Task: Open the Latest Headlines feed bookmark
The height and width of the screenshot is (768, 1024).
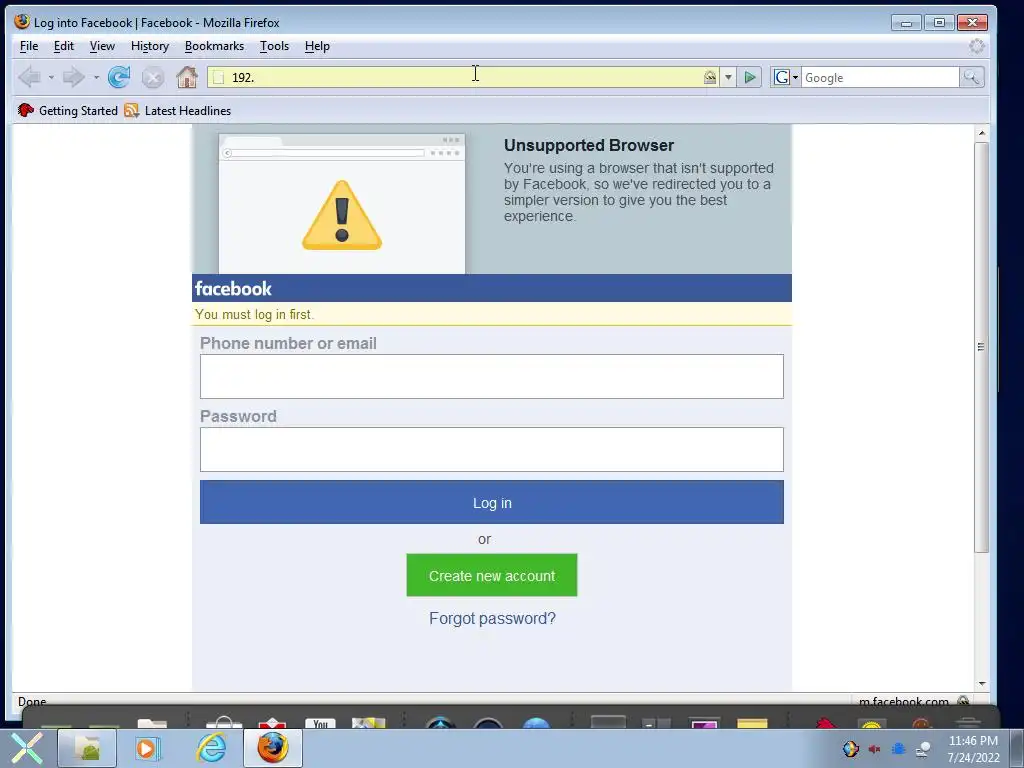Action: click(x=178, y=110)
